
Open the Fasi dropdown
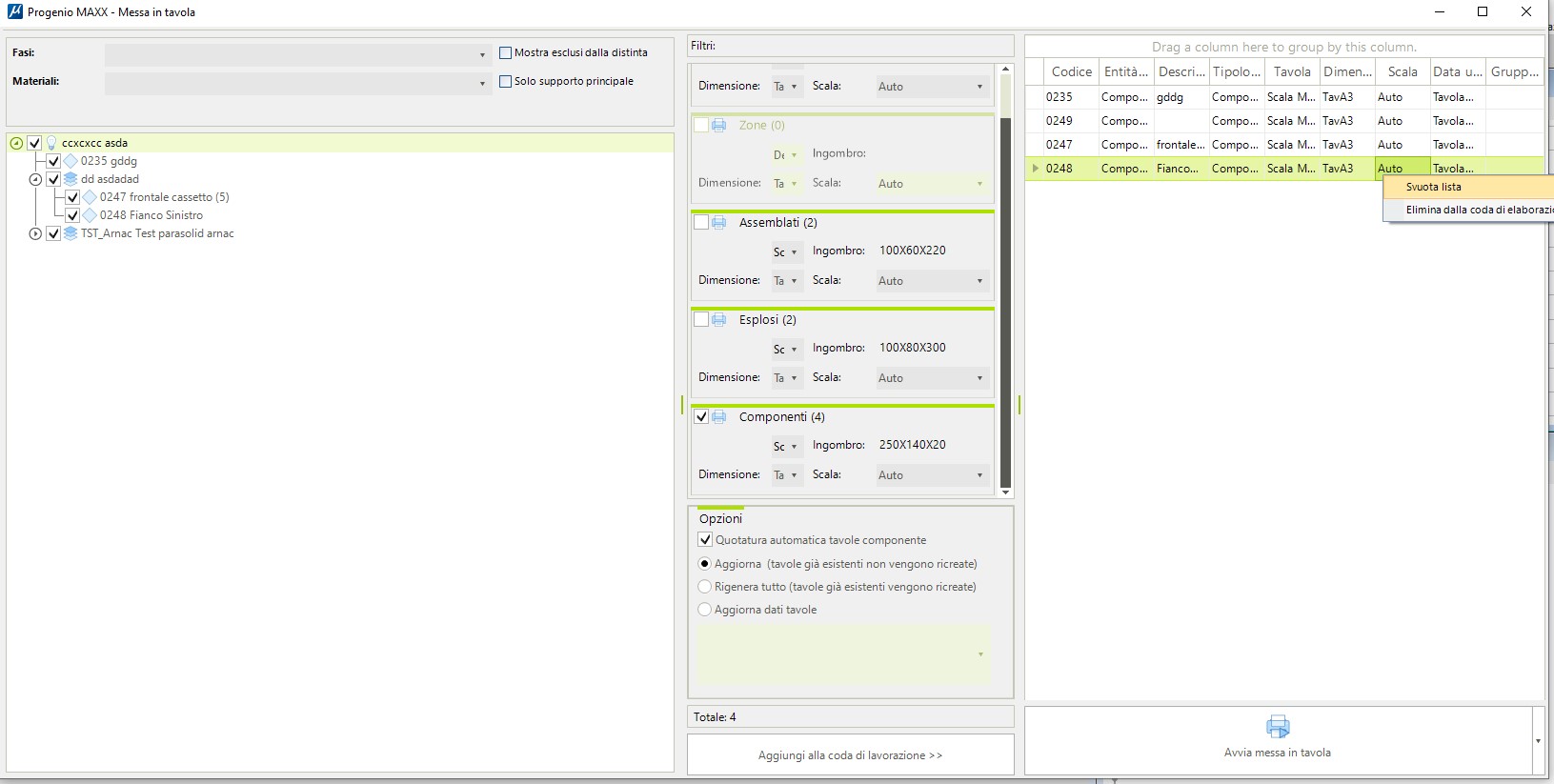(x=298, y=55)
